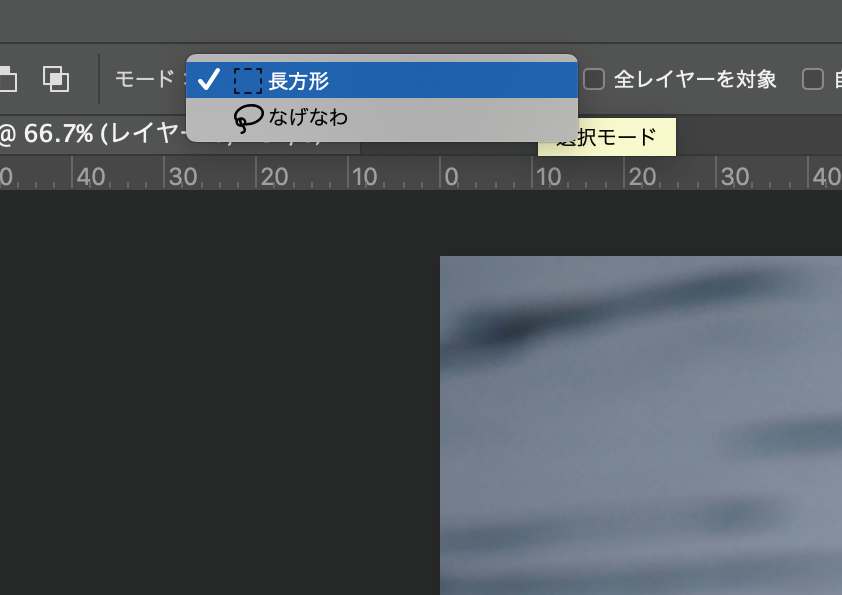
Task: Click the dashed rectangle marquee icon
Action: click(x=248, y=81)
